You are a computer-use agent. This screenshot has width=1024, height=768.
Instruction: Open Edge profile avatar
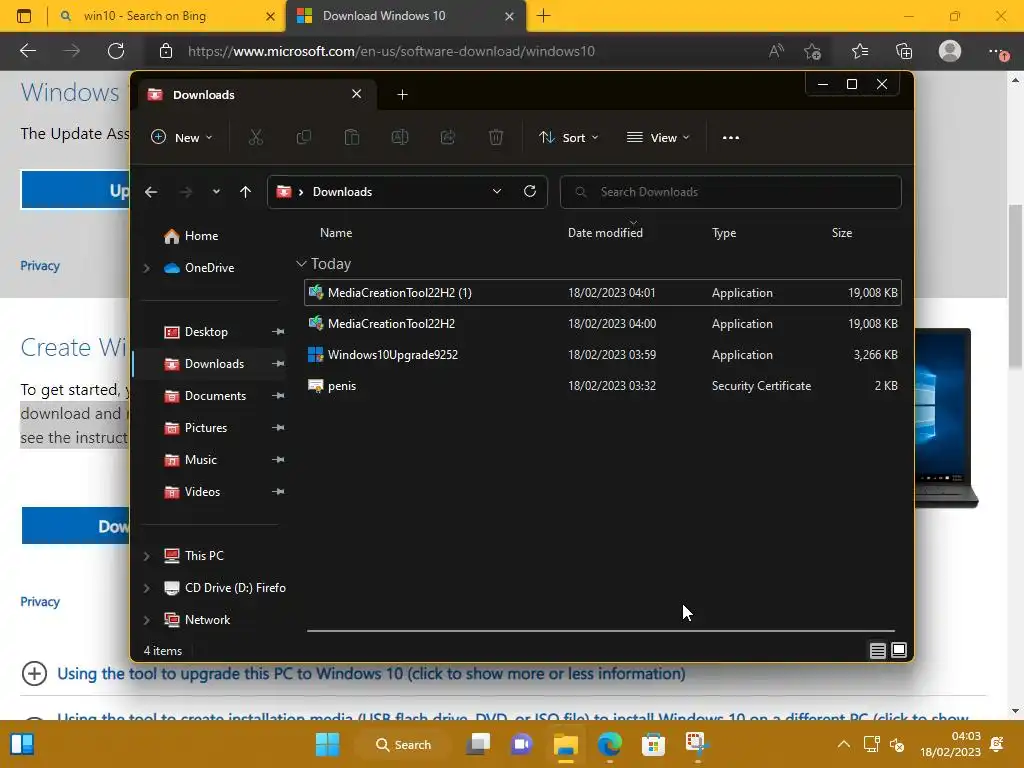[950, 51]
